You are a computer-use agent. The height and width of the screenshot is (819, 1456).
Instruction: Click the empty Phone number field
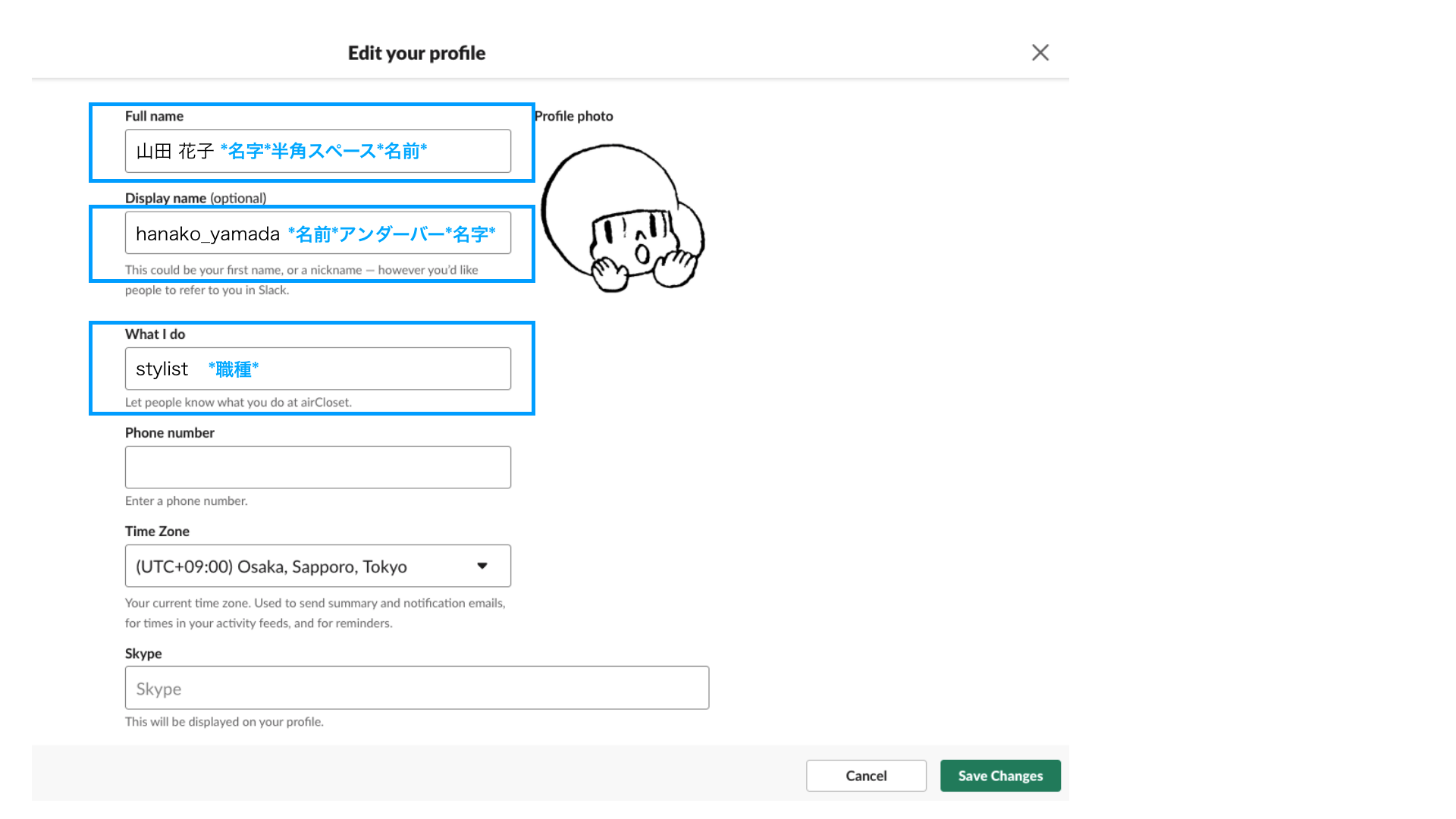click(x=318, y=467)
